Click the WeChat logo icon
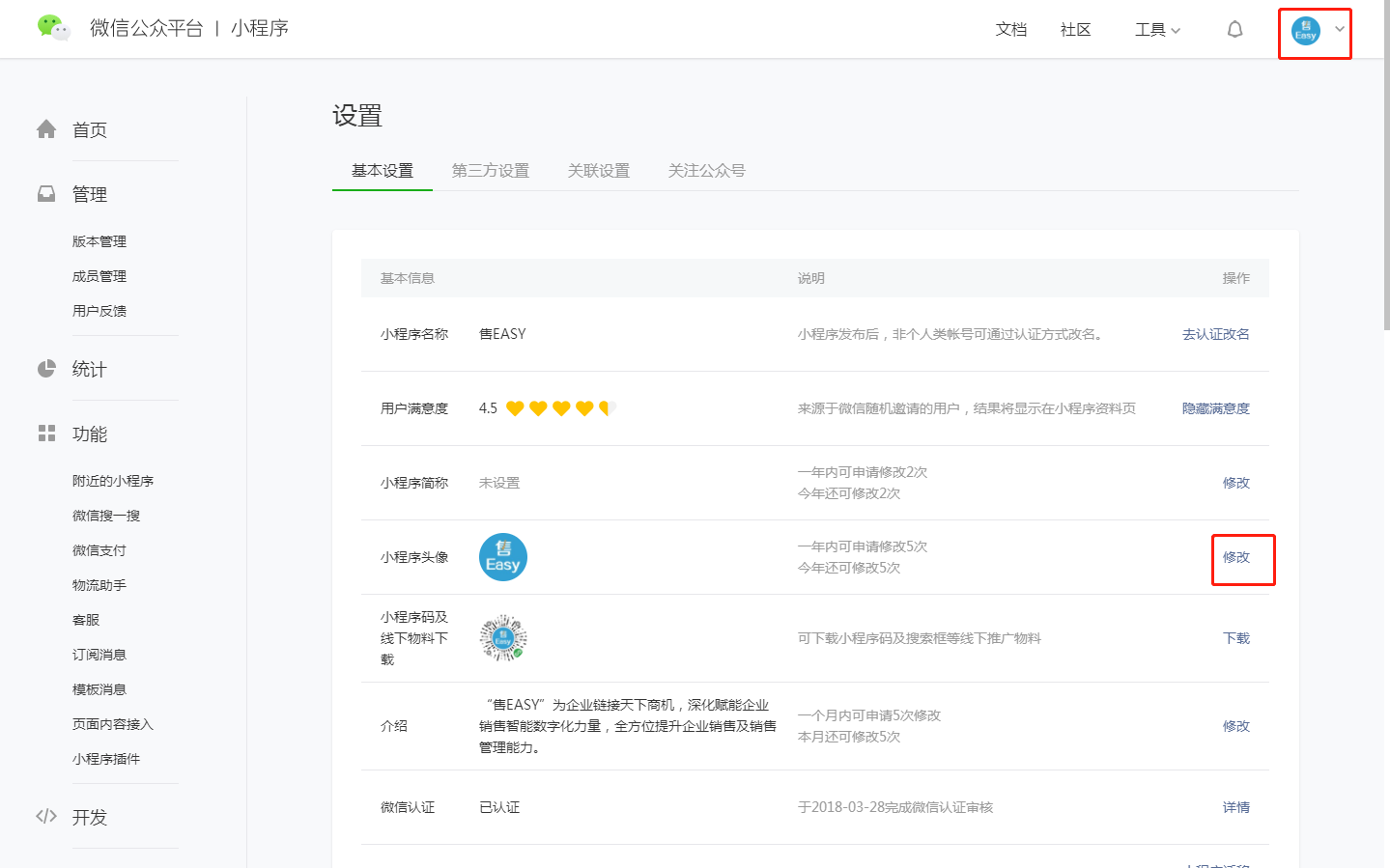Screen dimensions: 1390x868 [53, 28]
